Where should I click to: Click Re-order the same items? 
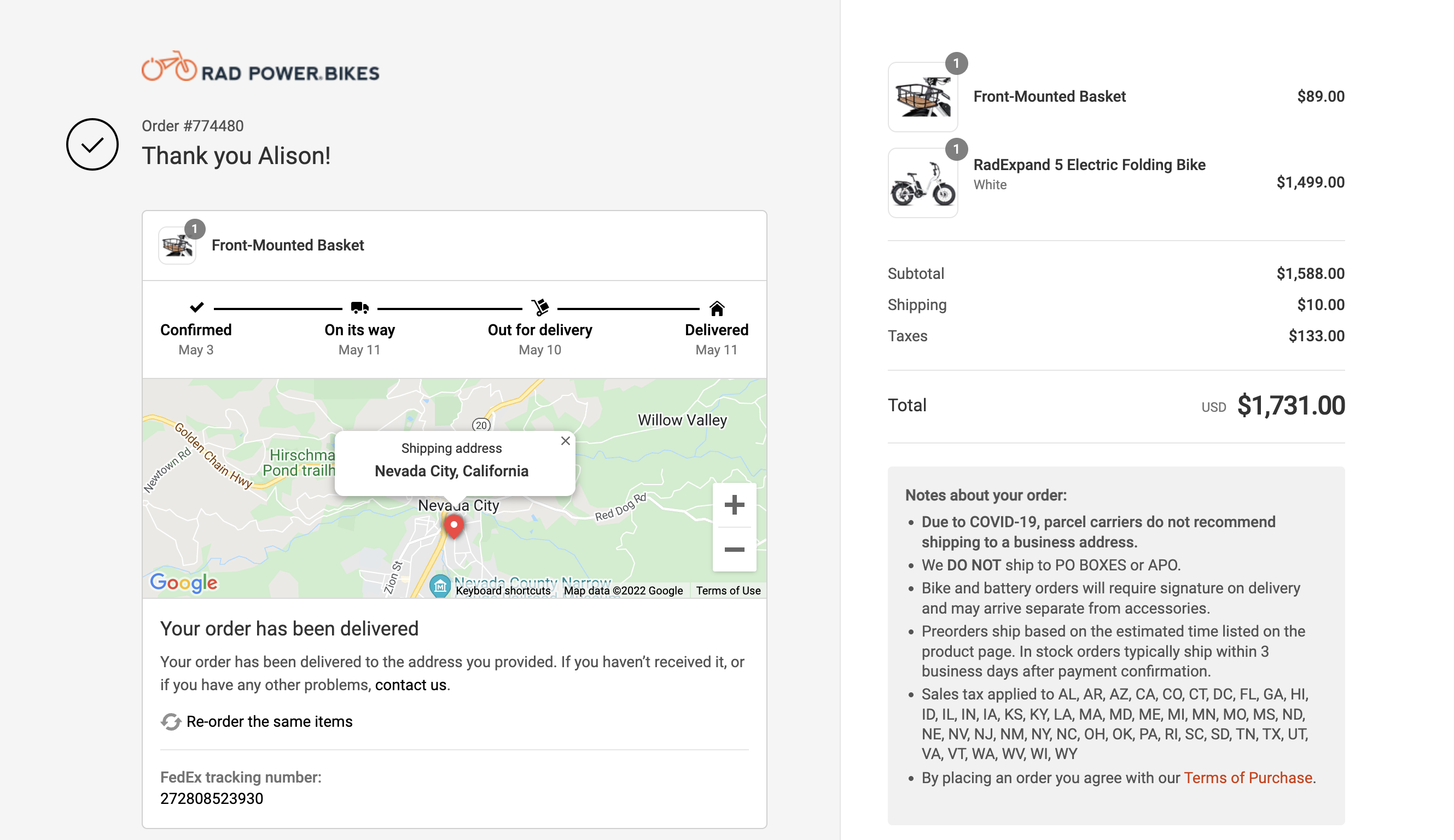point(269,722)
